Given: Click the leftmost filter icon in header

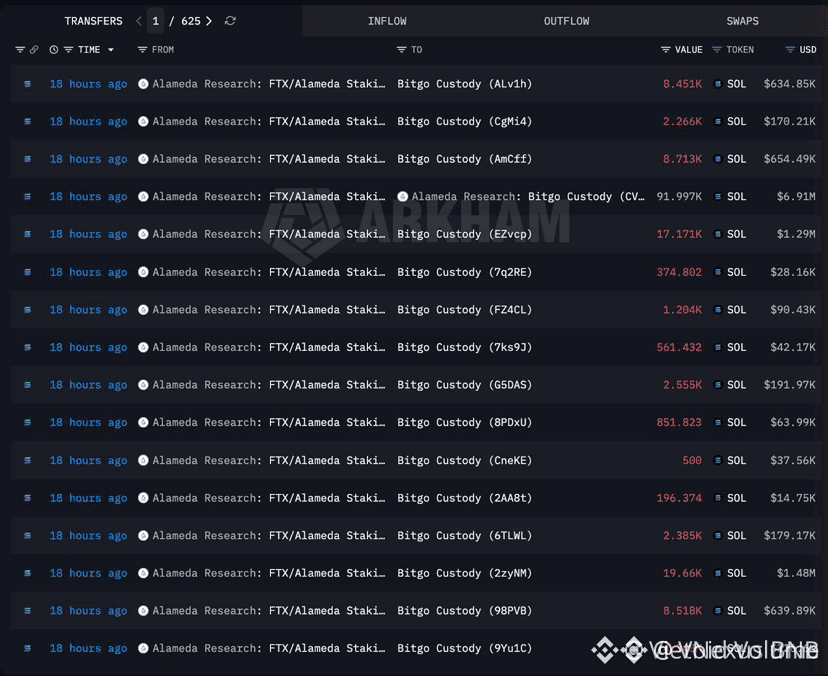Looking at the screenshot, I should coord(20,50).
